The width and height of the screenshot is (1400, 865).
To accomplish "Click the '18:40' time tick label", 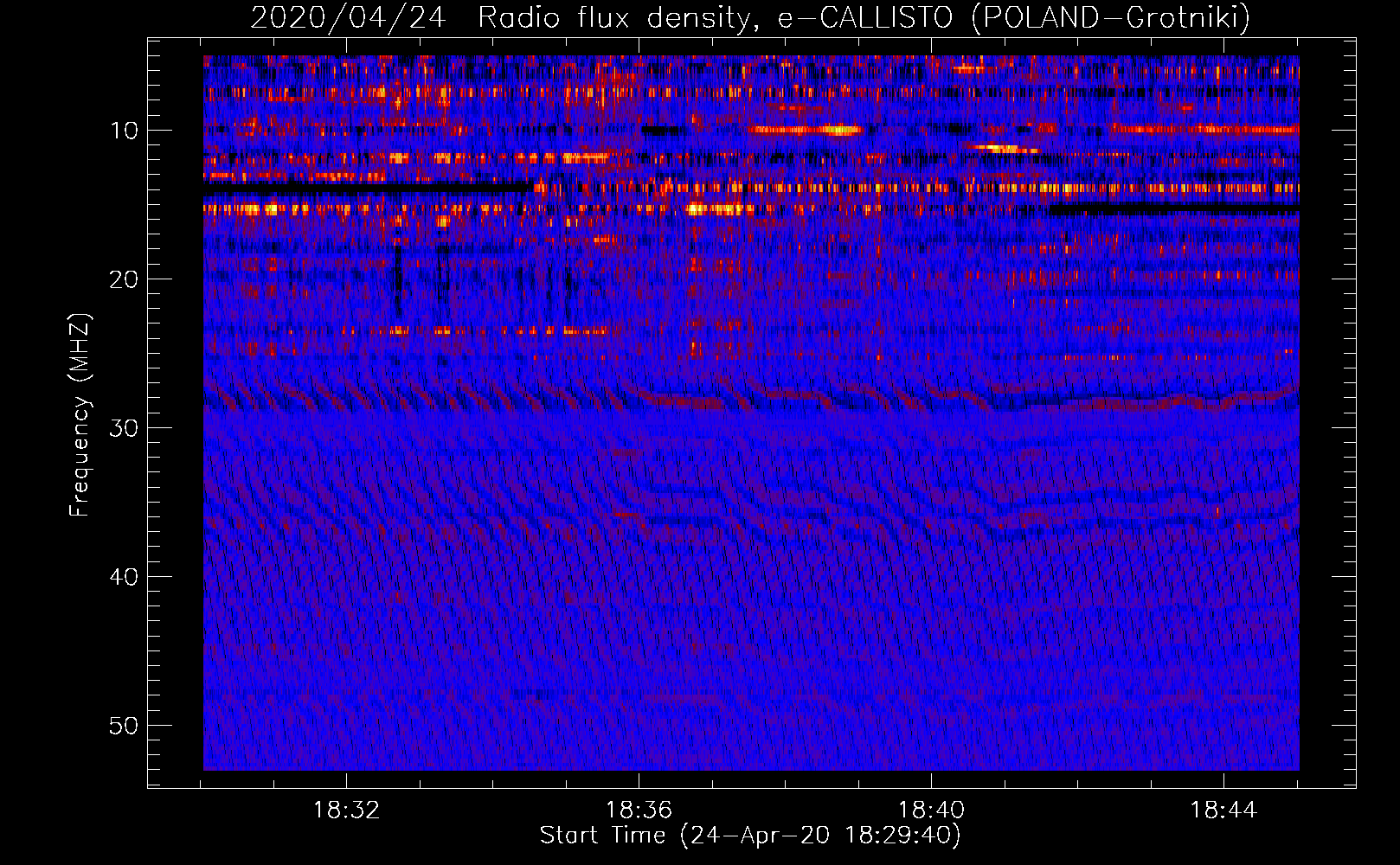I will tap(931, 810).
